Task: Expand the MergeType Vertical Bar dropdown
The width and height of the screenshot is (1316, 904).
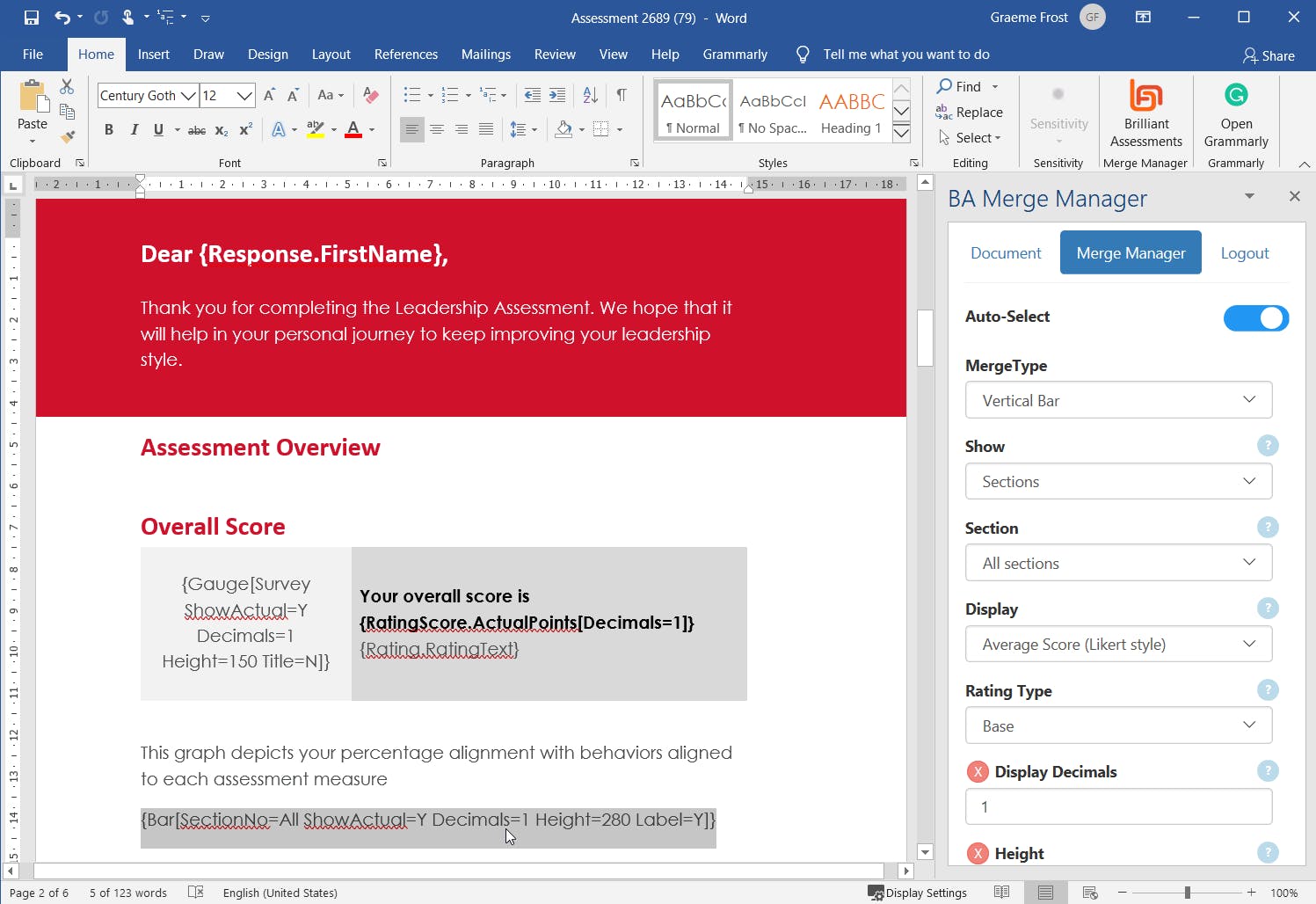Action: (1118, 400)
